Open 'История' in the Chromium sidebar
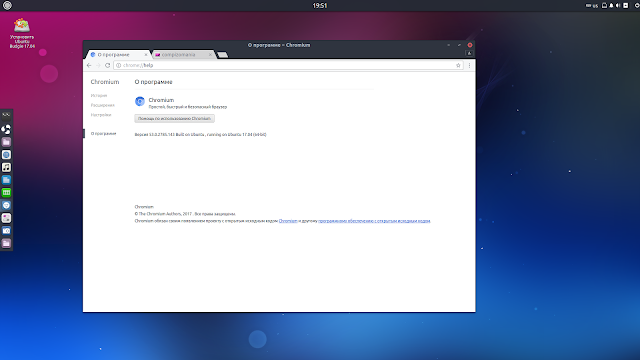 pyautogui.click(x=99, y=96)
